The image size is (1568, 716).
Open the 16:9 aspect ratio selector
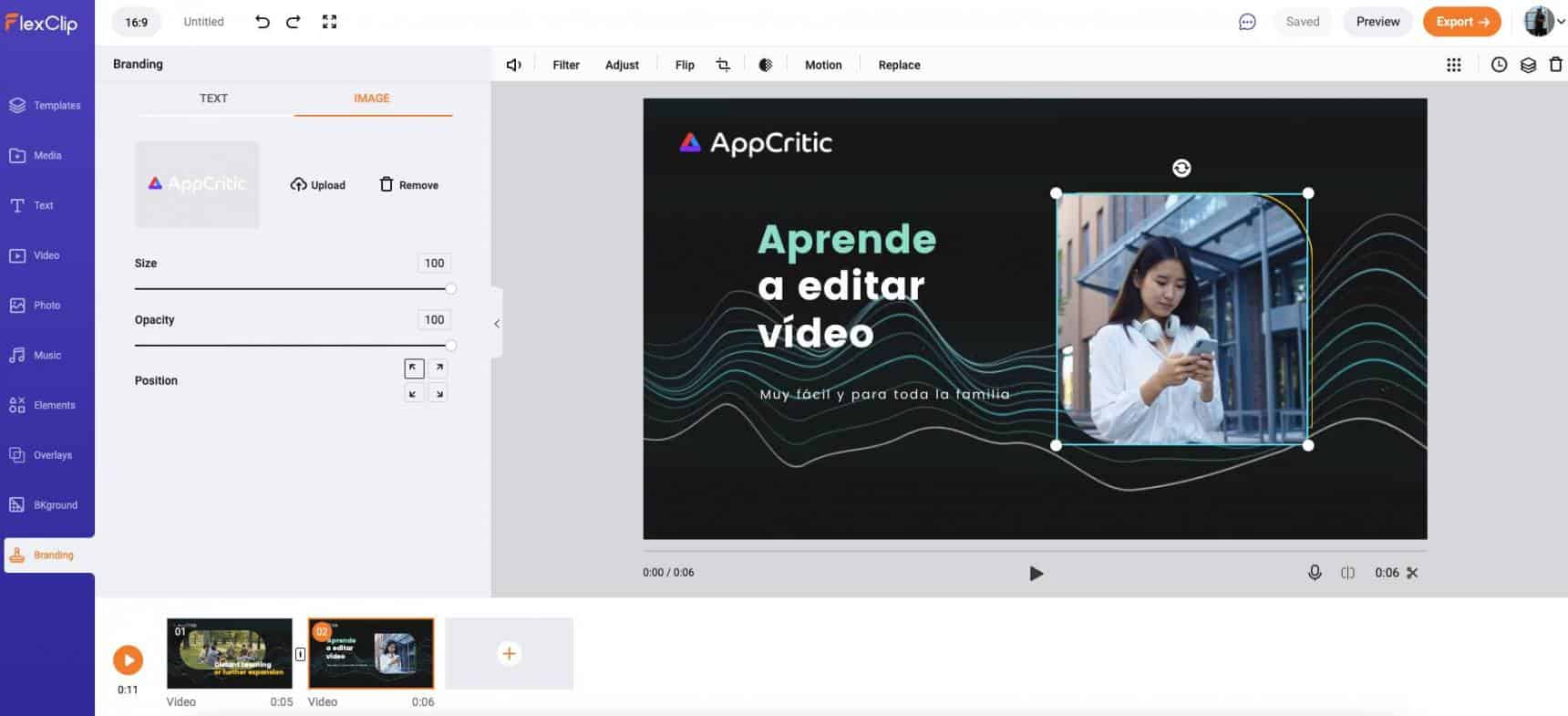pyautogui.click(x=137, y=22)
